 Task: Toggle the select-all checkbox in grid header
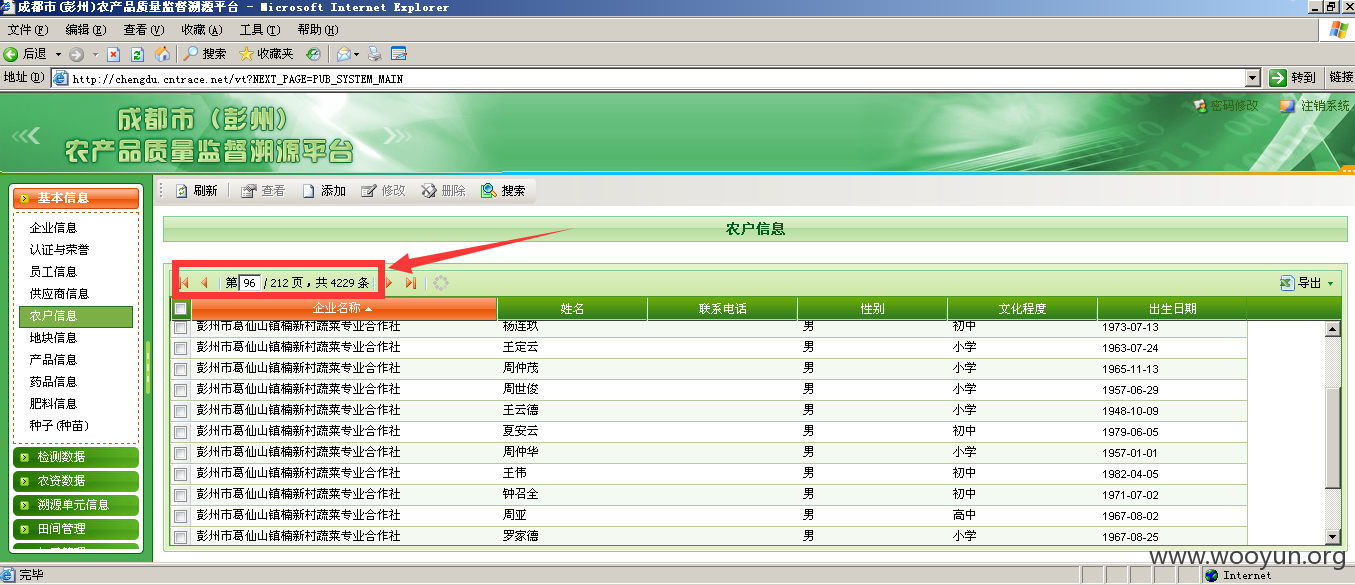pos(180,309)
